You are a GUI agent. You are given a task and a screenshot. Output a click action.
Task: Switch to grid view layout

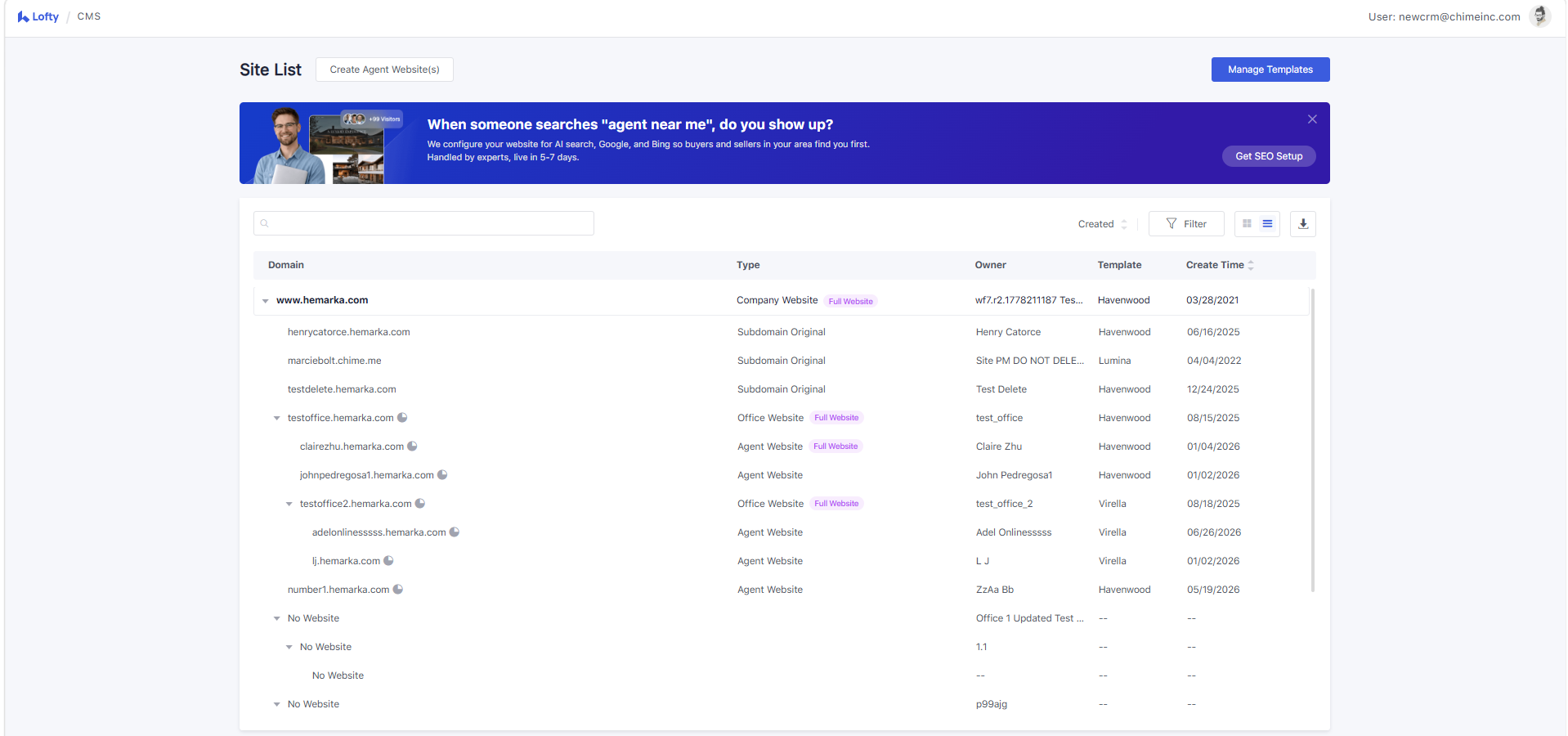click(x=1247, y=224)
